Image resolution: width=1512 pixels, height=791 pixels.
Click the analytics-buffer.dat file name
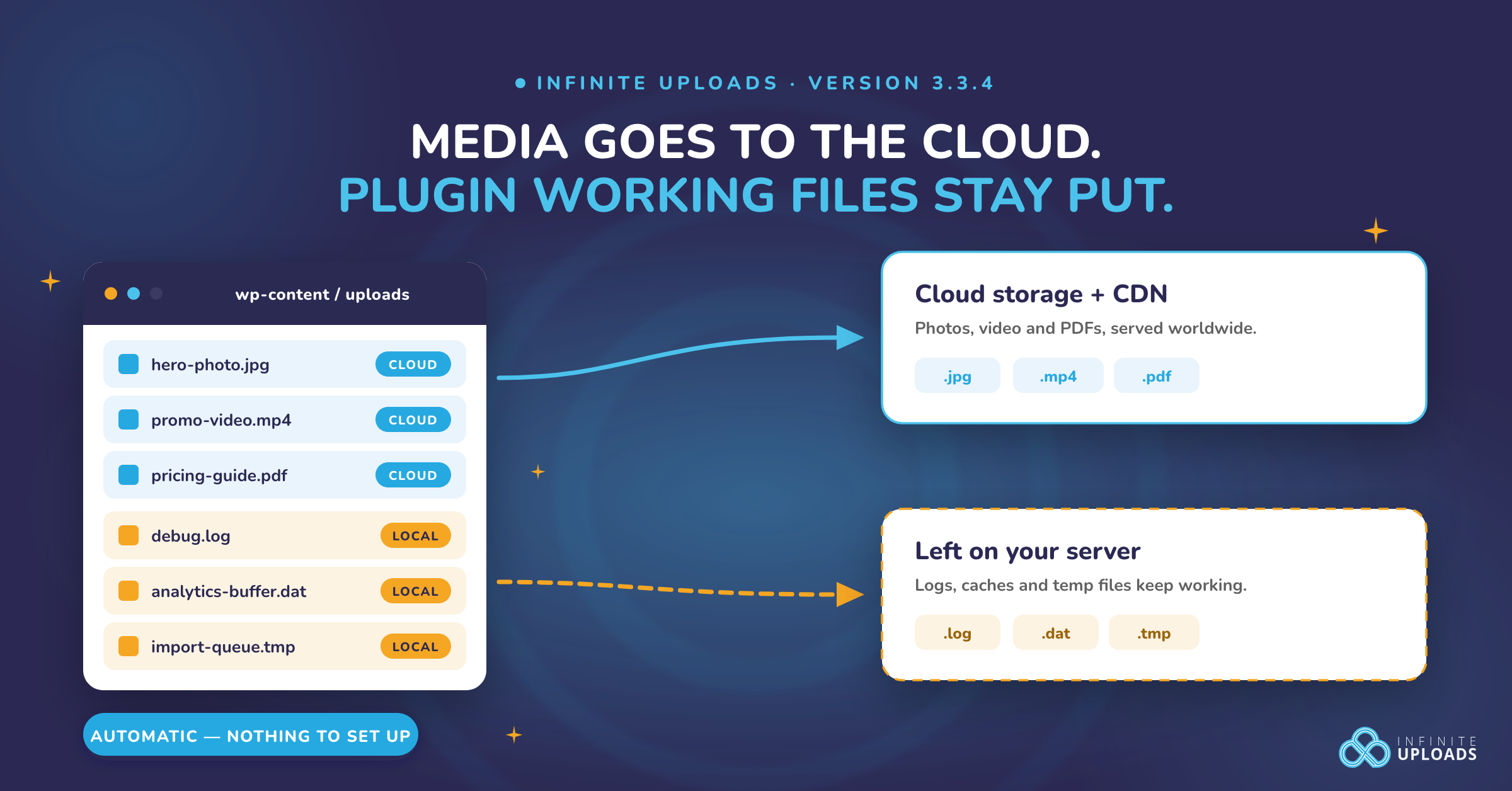[x=229, y=591]
